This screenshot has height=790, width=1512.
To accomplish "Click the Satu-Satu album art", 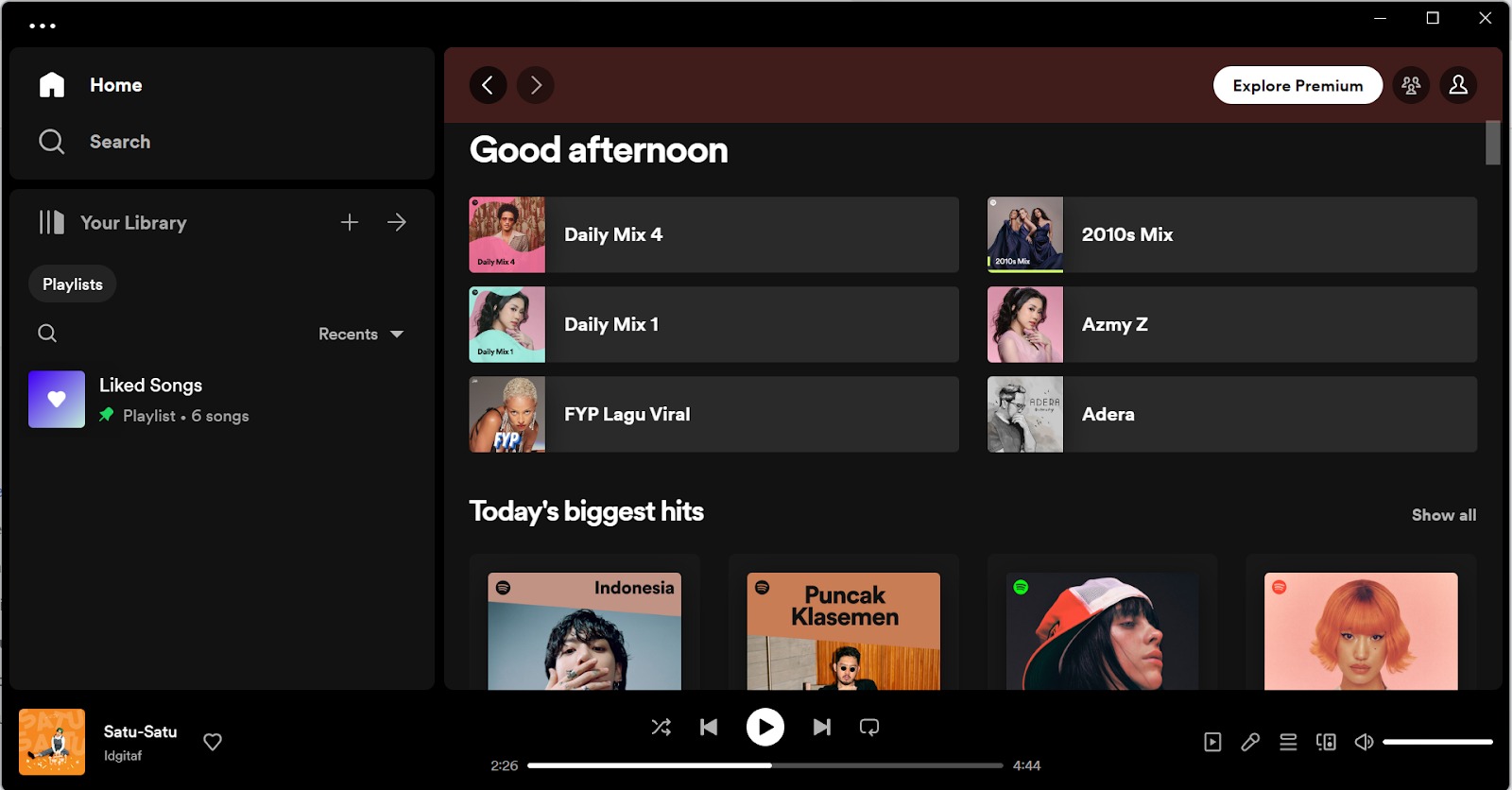I will click(x=52, y=742).
